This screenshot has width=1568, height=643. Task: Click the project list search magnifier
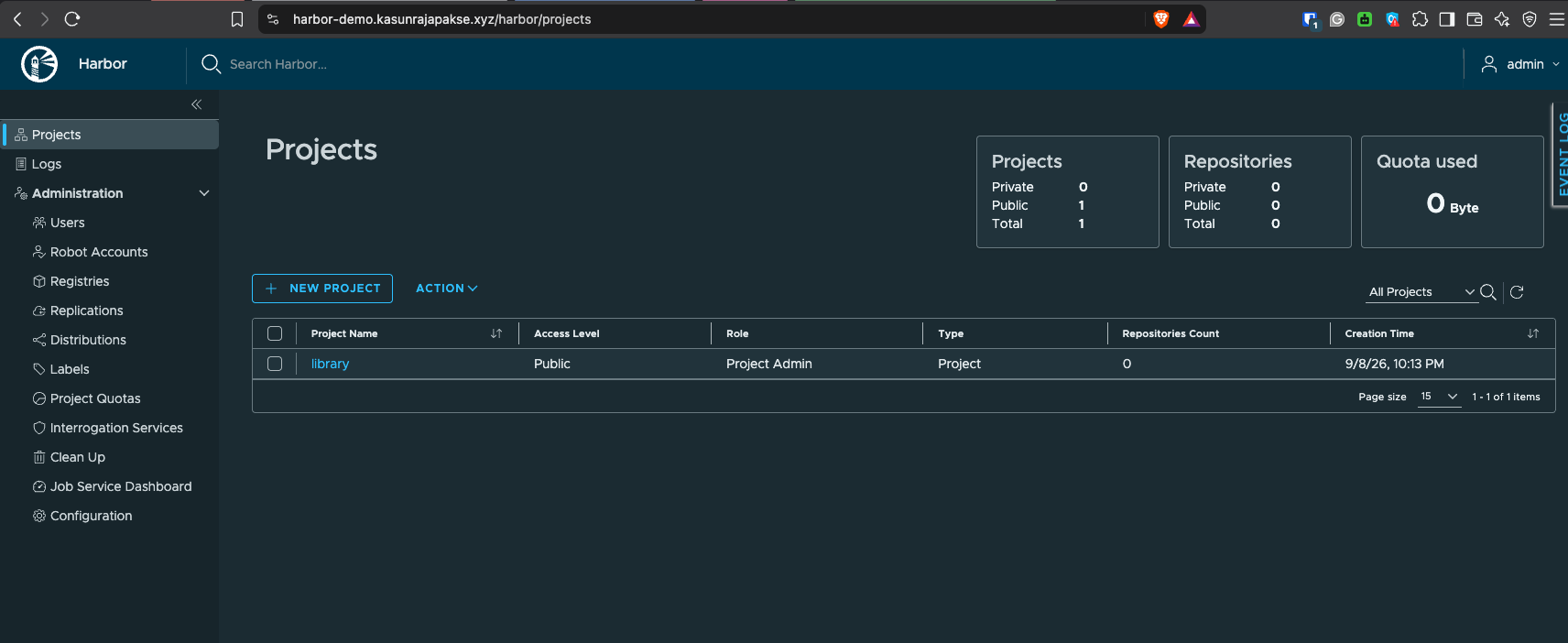tap(1488, 292)
